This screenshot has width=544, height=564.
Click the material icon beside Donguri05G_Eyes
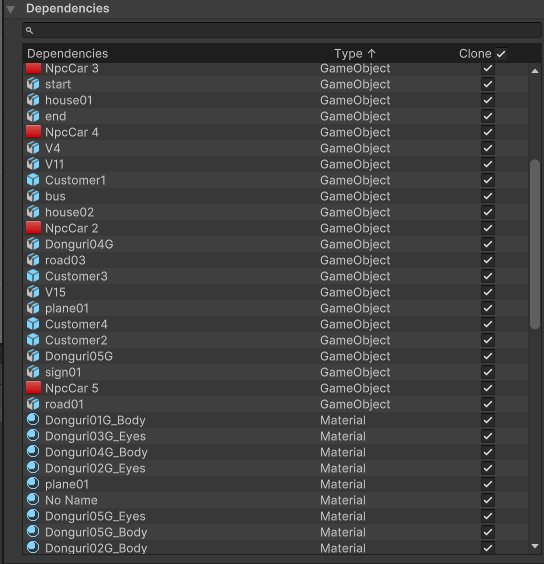click(33, 516)
